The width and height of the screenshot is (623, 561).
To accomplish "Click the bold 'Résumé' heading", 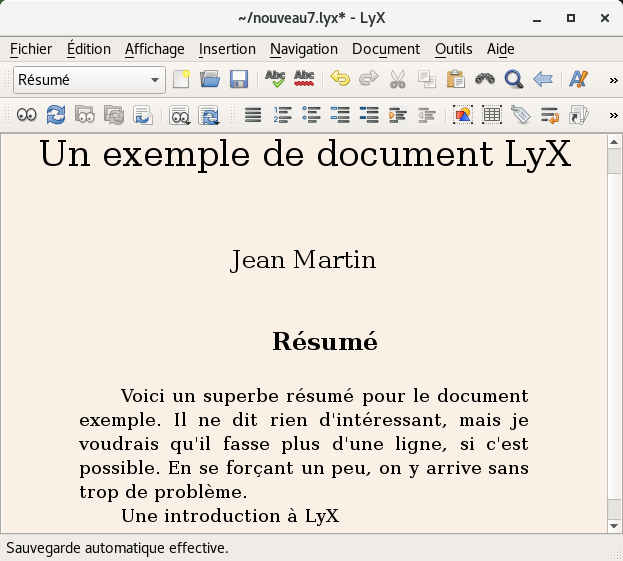I will (x=325, y=341).
